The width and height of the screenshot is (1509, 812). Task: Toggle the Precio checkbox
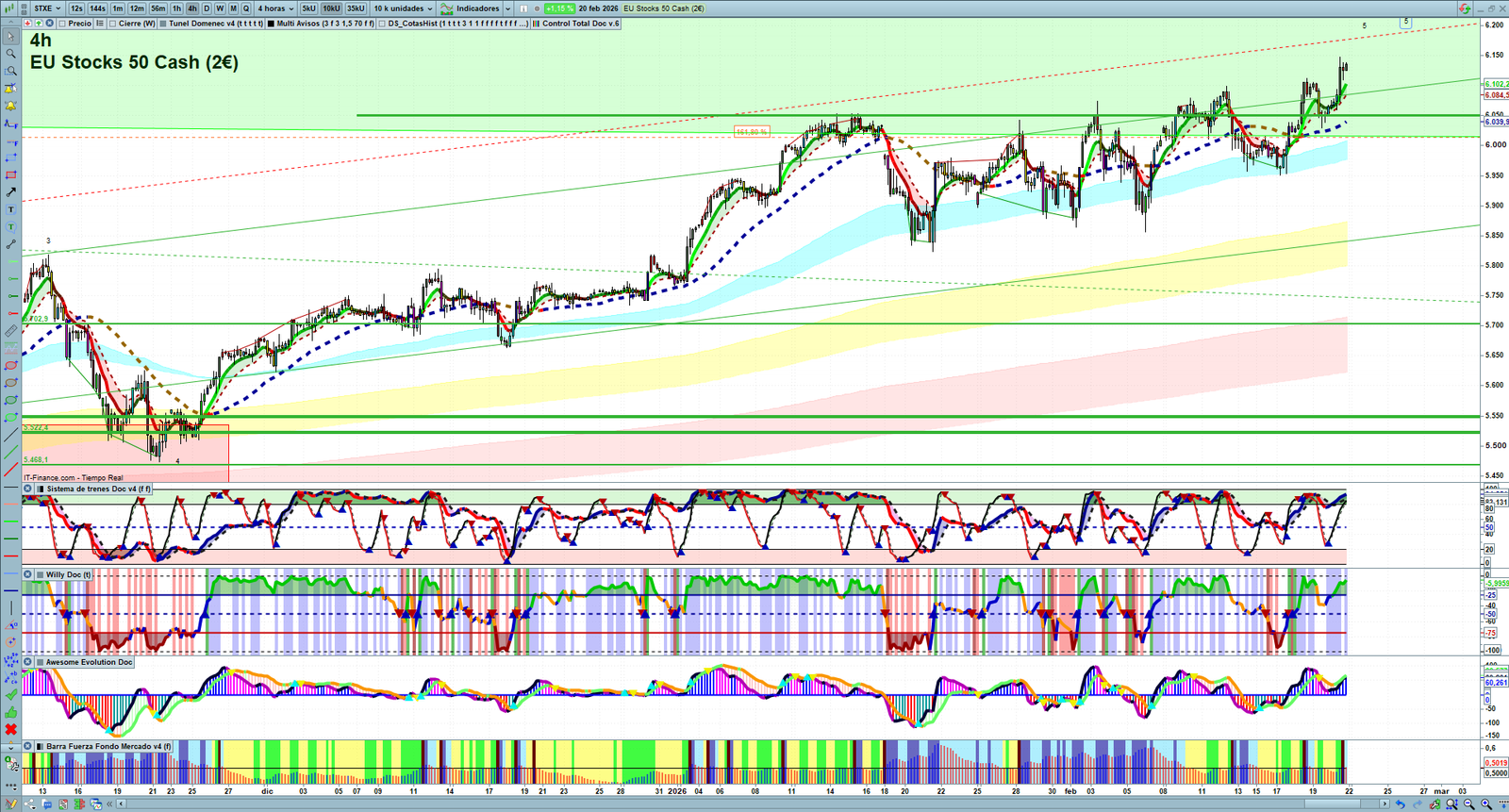click(62, 24)
